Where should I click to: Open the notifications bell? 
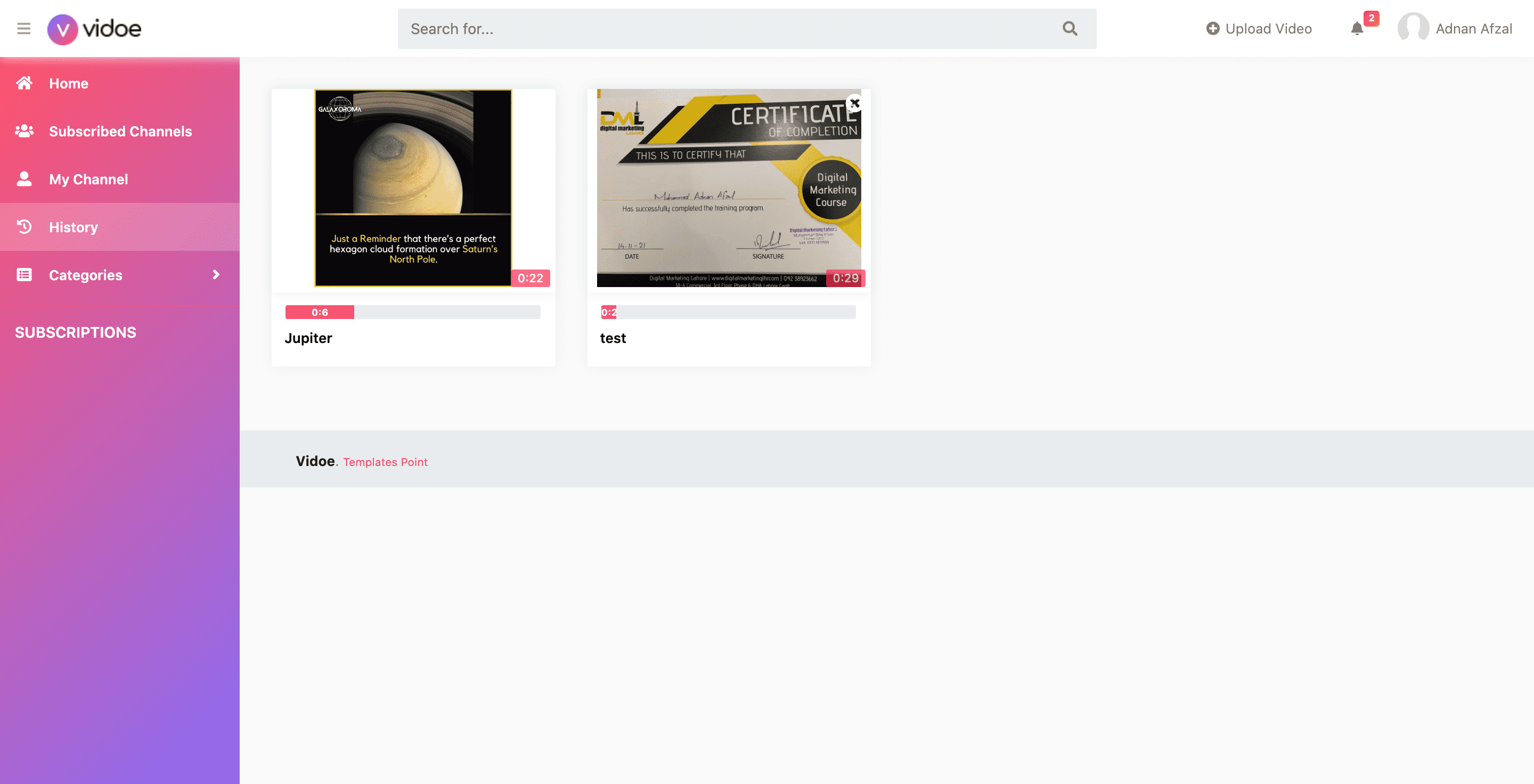click(1357, 29)
